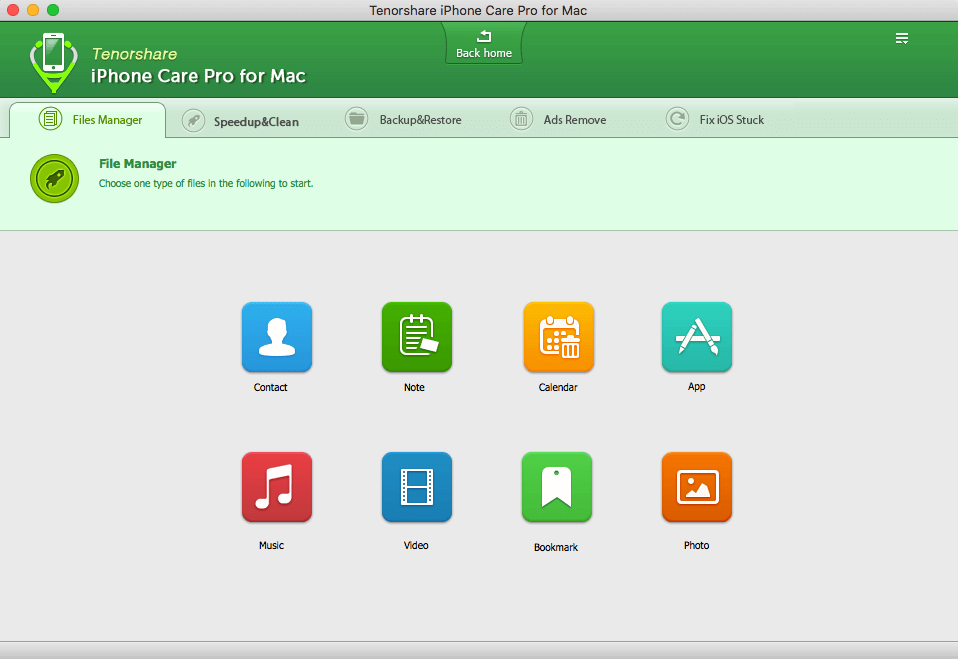The width and height of the screenshot is (958, 659).
Task: Open the Photo file type icon
Action: pyautogui.click(x=697, y=487)
